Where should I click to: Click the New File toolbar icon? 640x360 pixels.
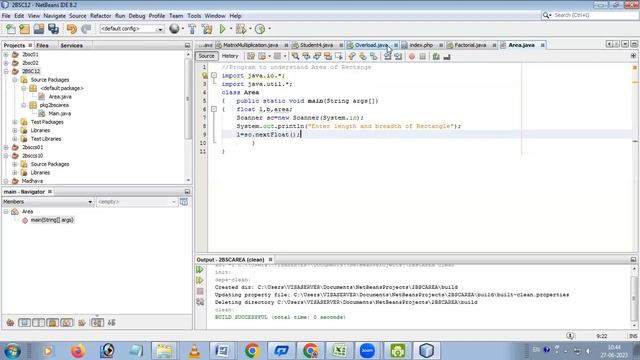coord(11,29)
